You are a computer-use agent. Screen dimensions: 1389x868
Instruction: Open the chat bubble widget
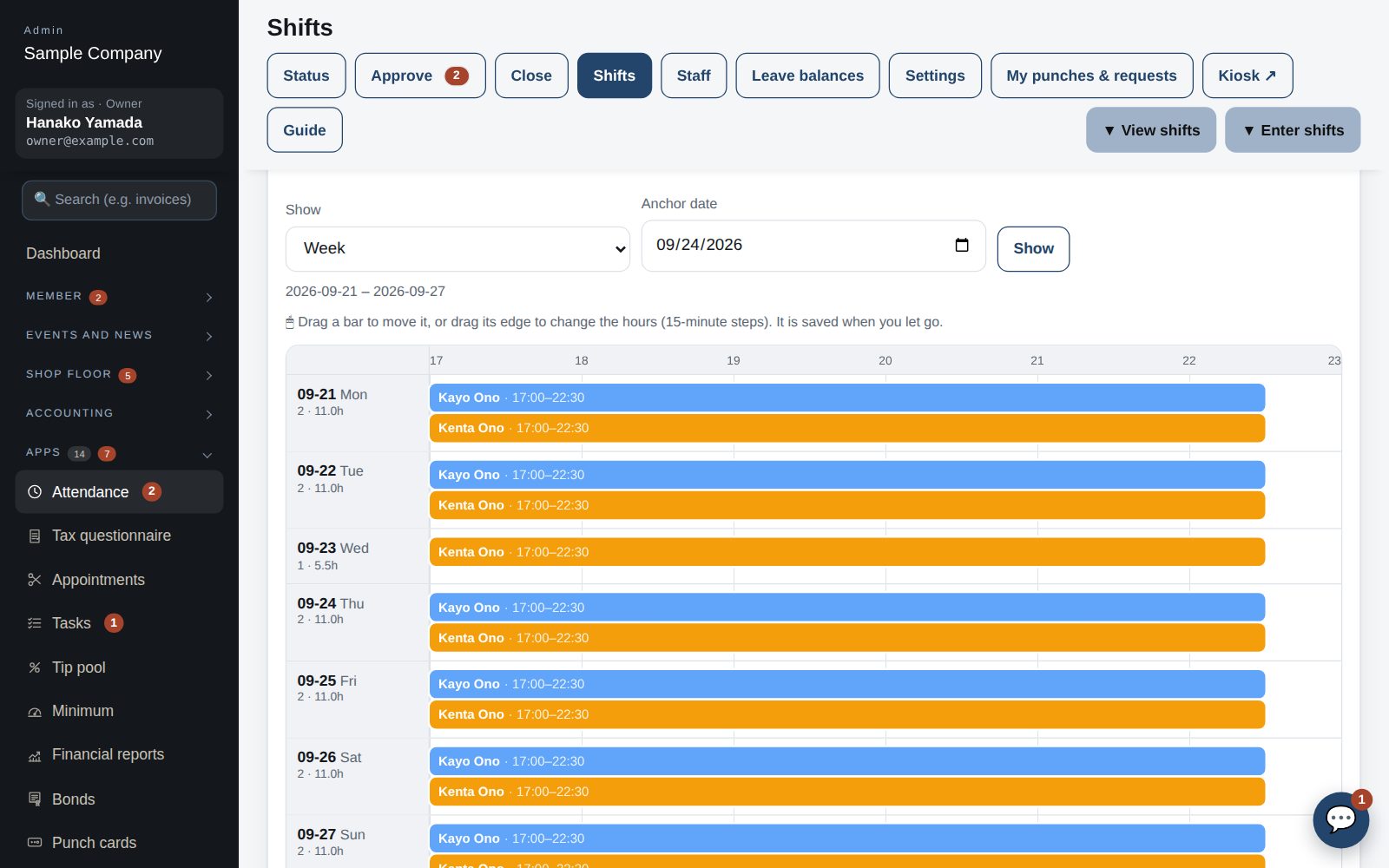point(1340,819)
